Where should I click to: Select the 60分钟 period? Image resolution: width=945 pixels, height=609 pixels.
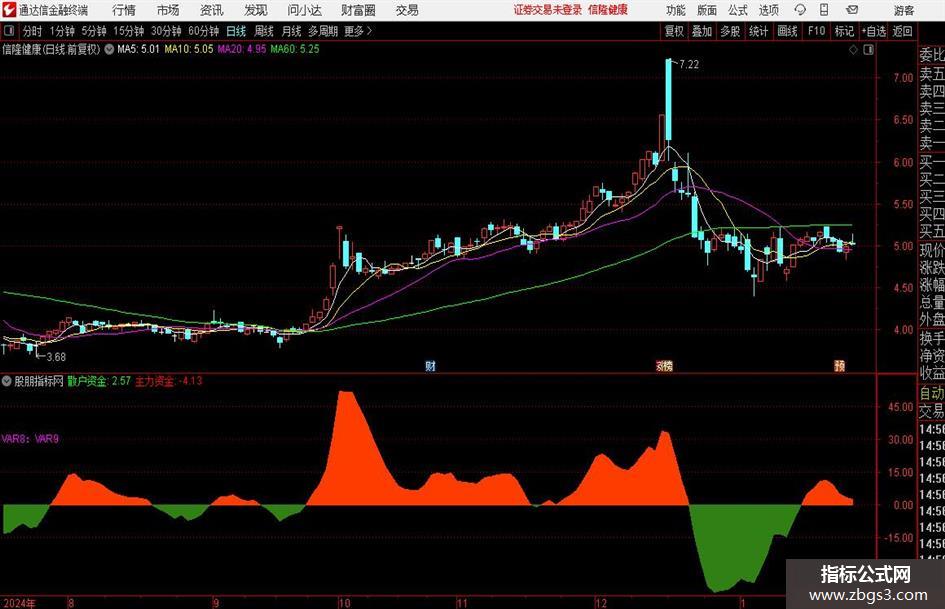pos(204,31)
